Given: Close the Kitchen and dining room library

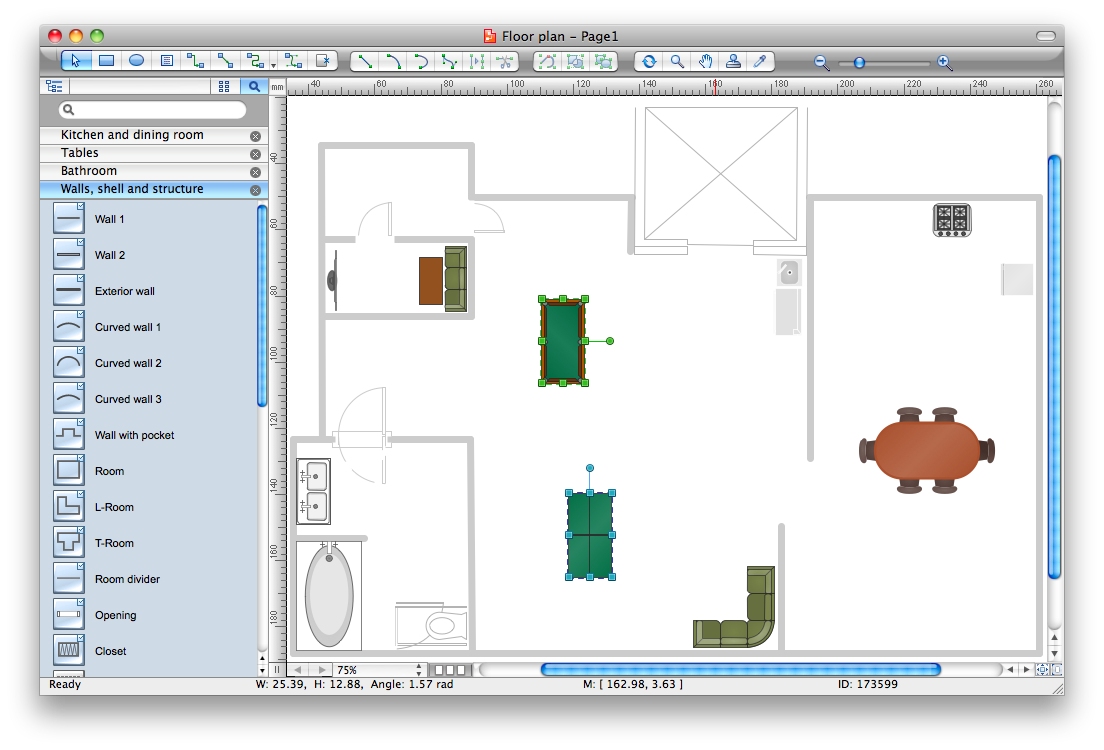Looking at the screenshot, I should coord(255,135).
